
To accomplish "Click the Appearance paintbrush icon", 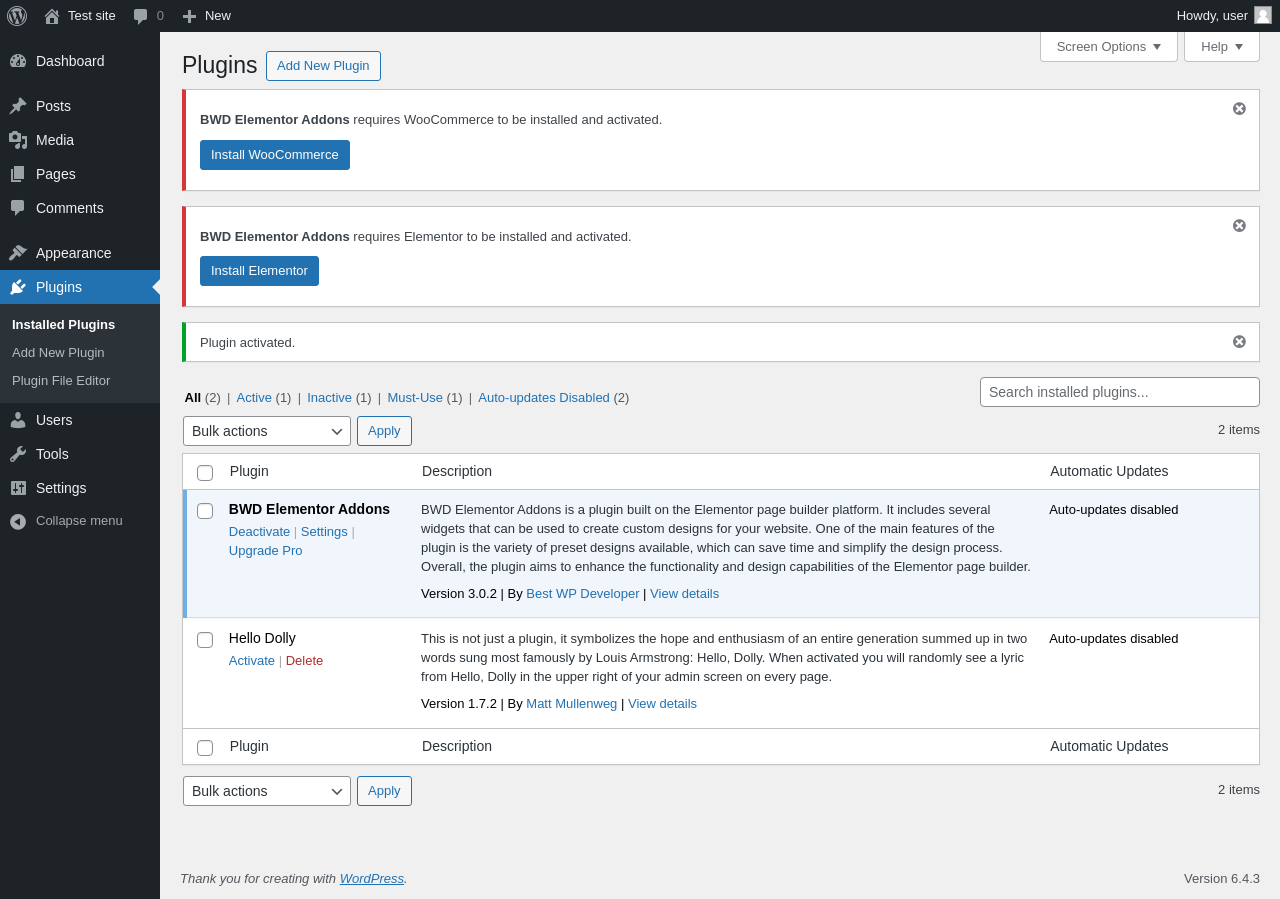I will [18, 253].
